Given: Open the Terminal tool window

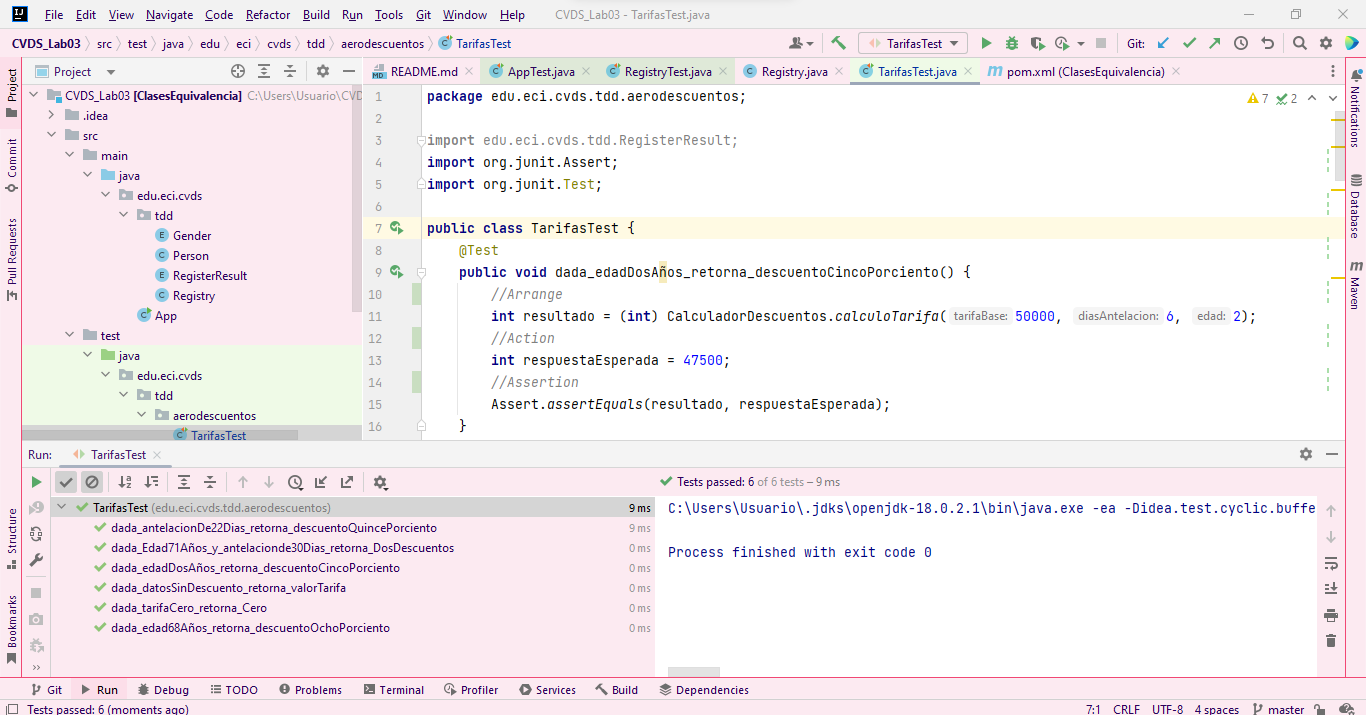Looking at the screenshot, I should point(393,689).
